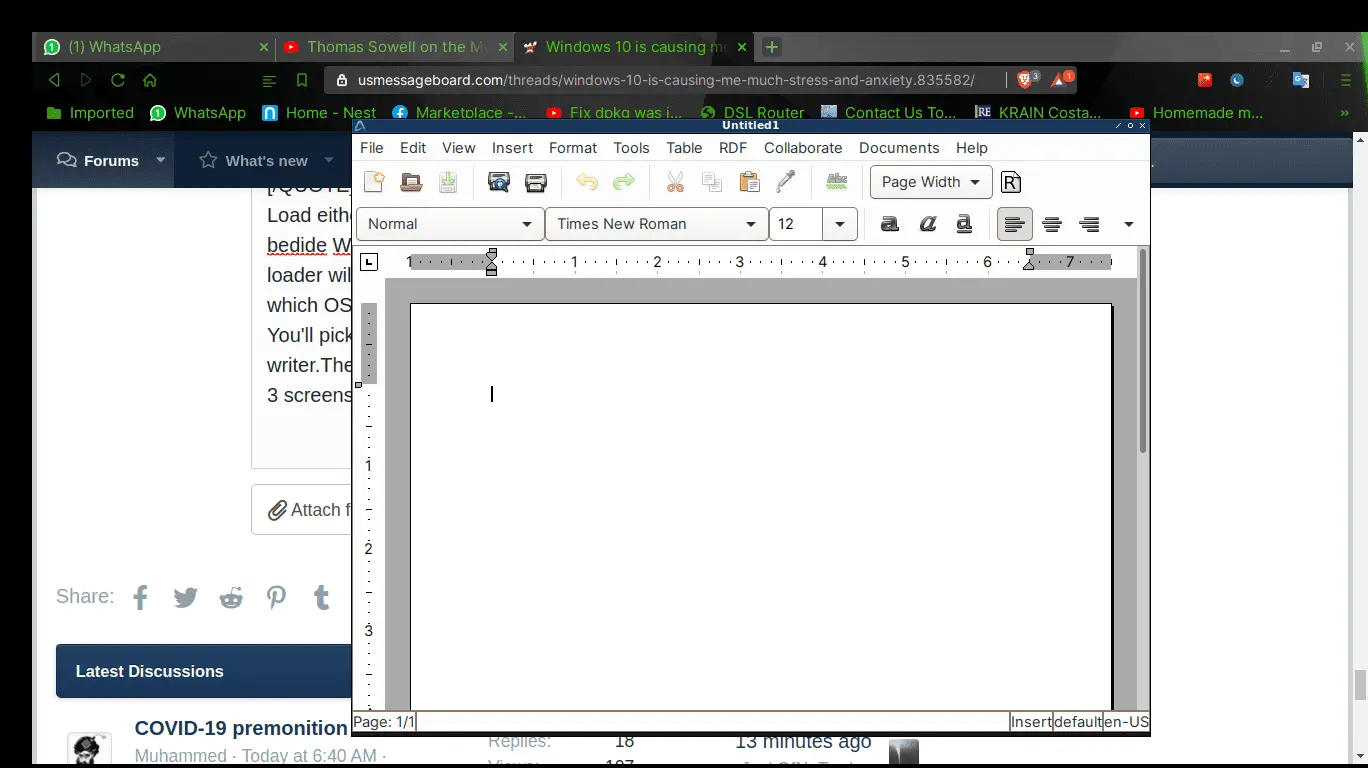Open the COVID-19 premonition discussion thread
The width and height of the screenshot is (1368, 768).
pyautogui.click(x=241, y=729)
